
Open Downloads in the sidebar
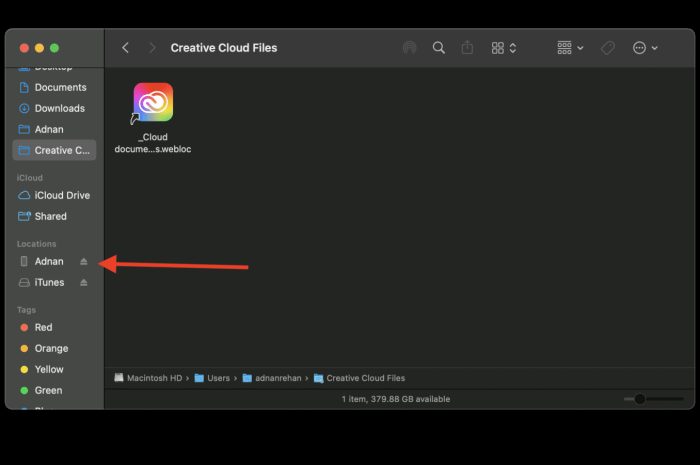54,108
